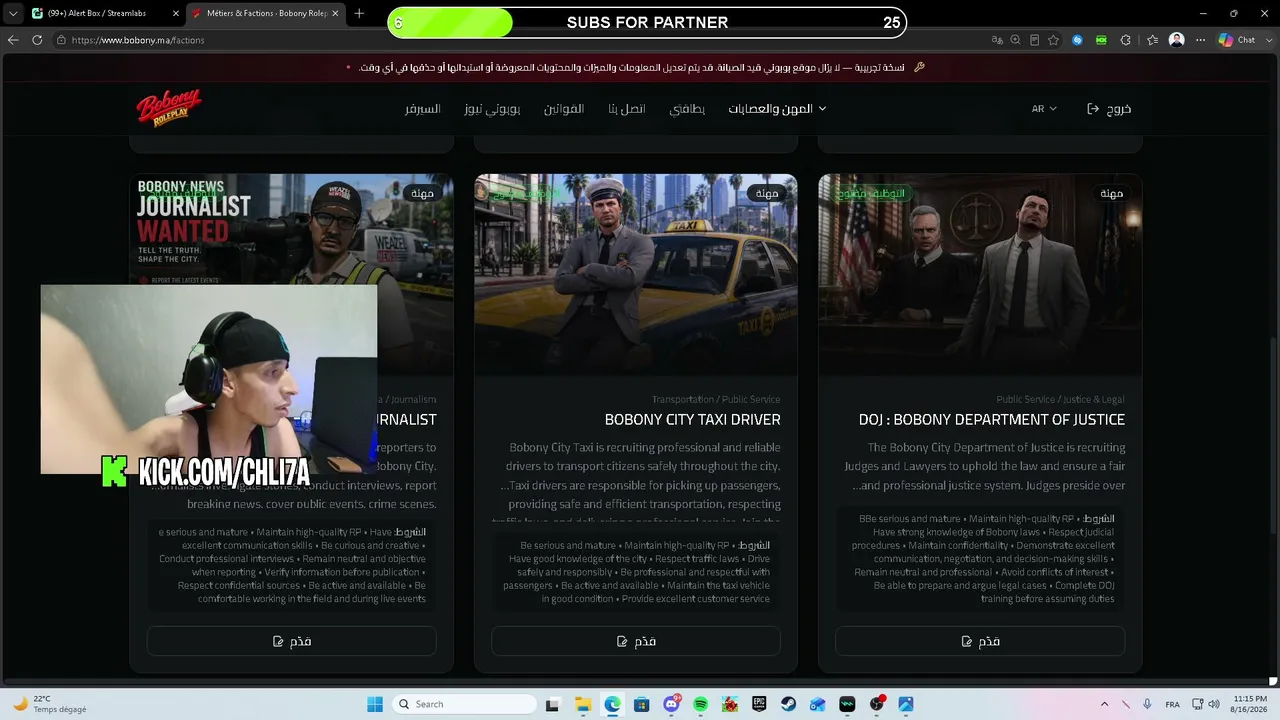Image resolution: width=1280 pixels, height=720 pixels.
Task: Expand the AR language dropdown
Action: coord(1044,109)
